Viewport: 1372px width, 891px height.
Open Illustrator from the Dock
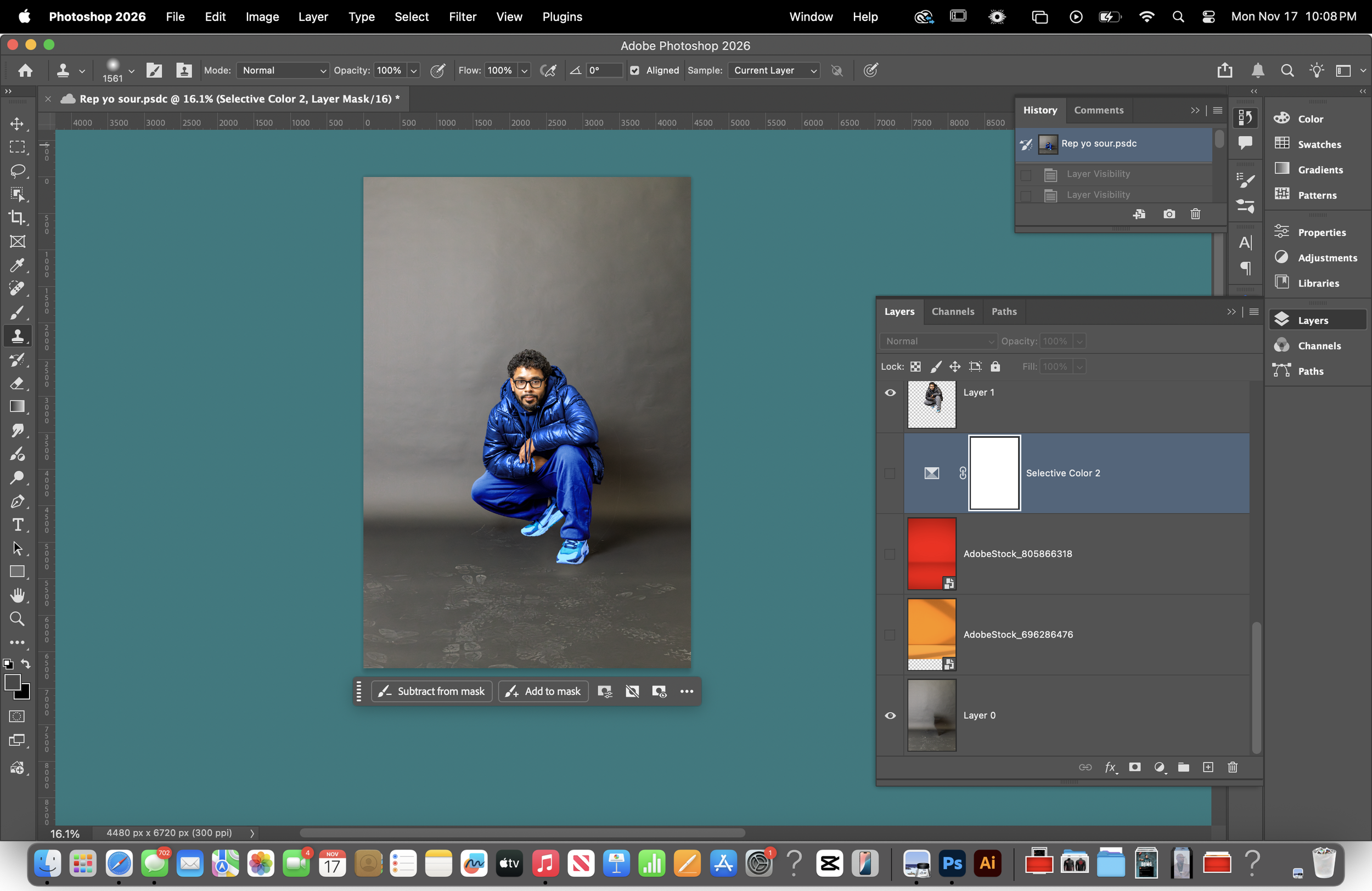(987, 864)
